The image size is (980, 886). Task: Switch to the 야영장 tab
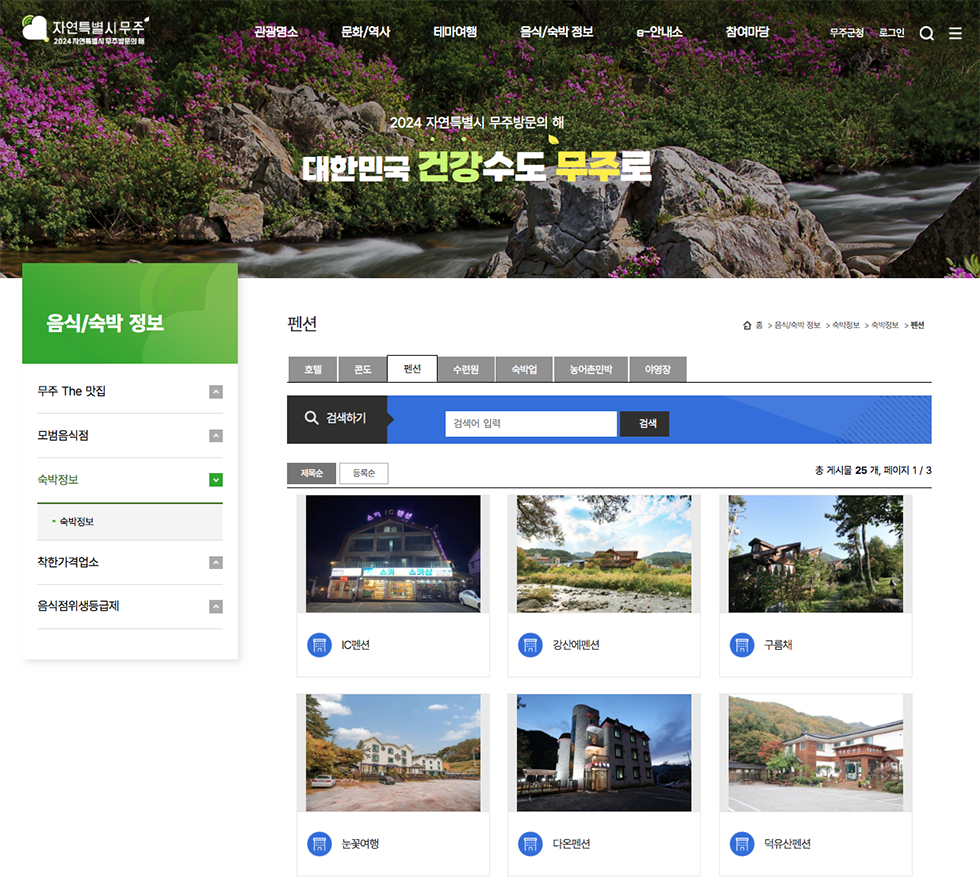658,369
